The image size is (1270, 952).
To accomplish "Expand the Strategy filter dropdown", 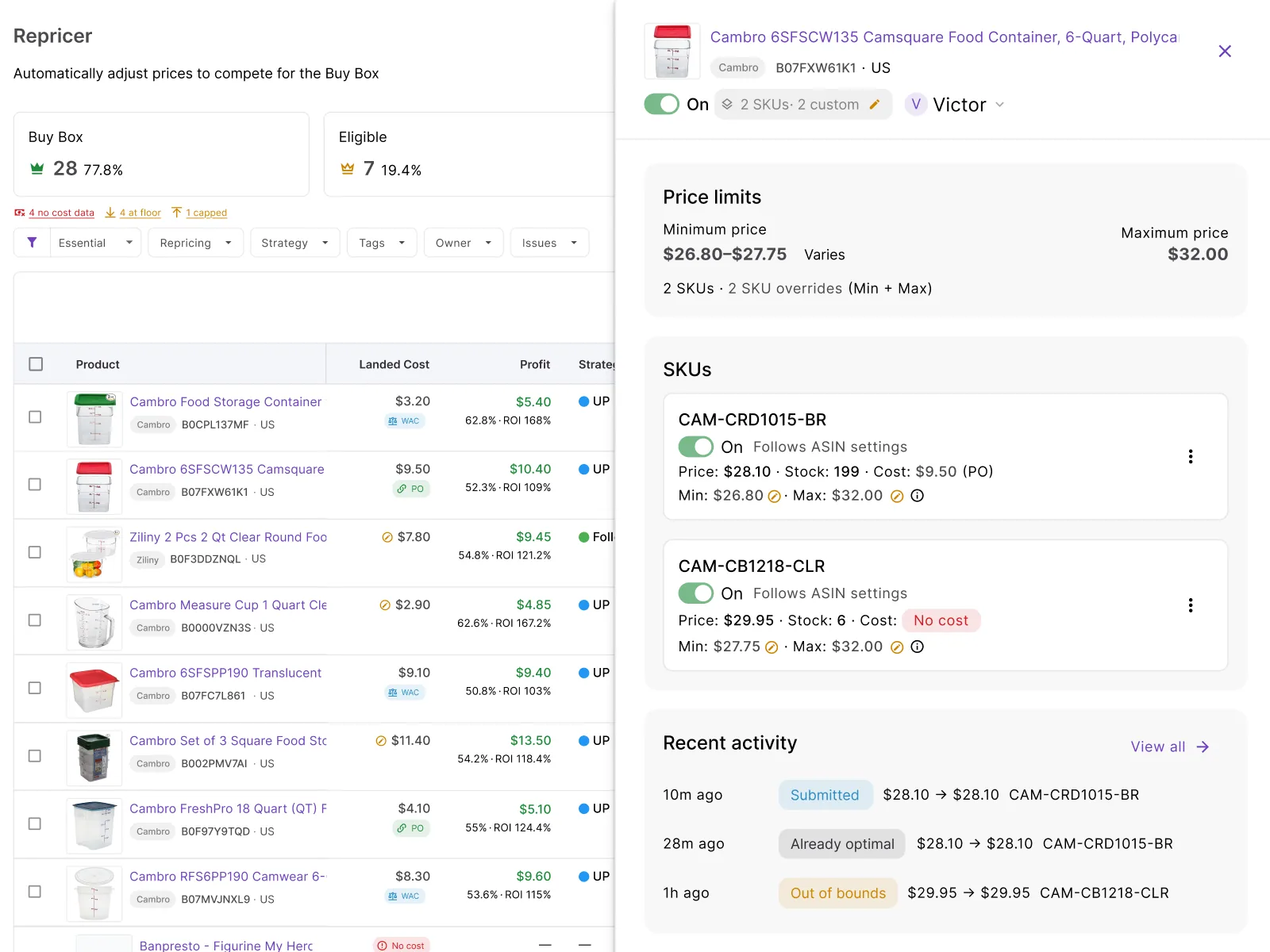I will [x=294, y=243].
